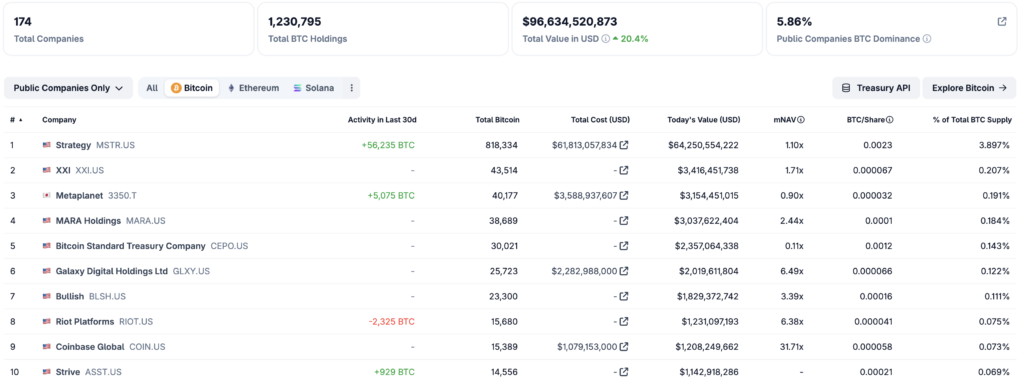
Task: Click the Metaplanet Japan flag icon
Action: click(x=46, y=195)
